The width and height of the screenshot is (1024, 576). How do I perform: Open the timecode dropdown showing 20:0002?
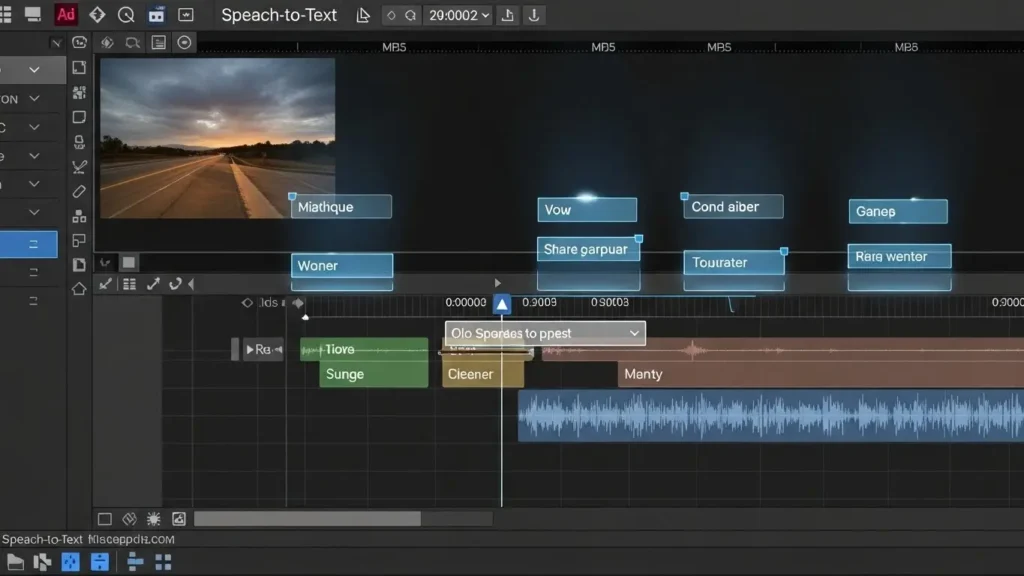click(457, 15)
